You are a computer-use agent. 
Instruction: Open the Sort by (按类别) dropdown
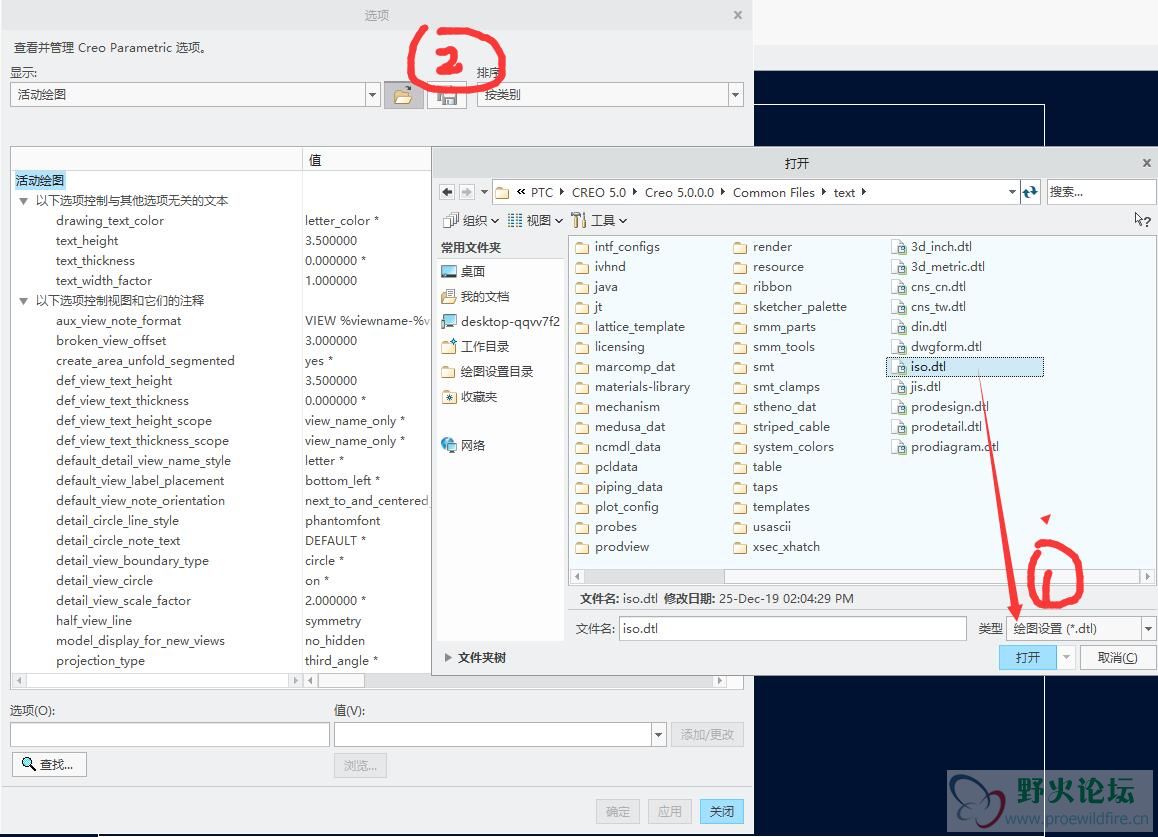click(735, 95)
